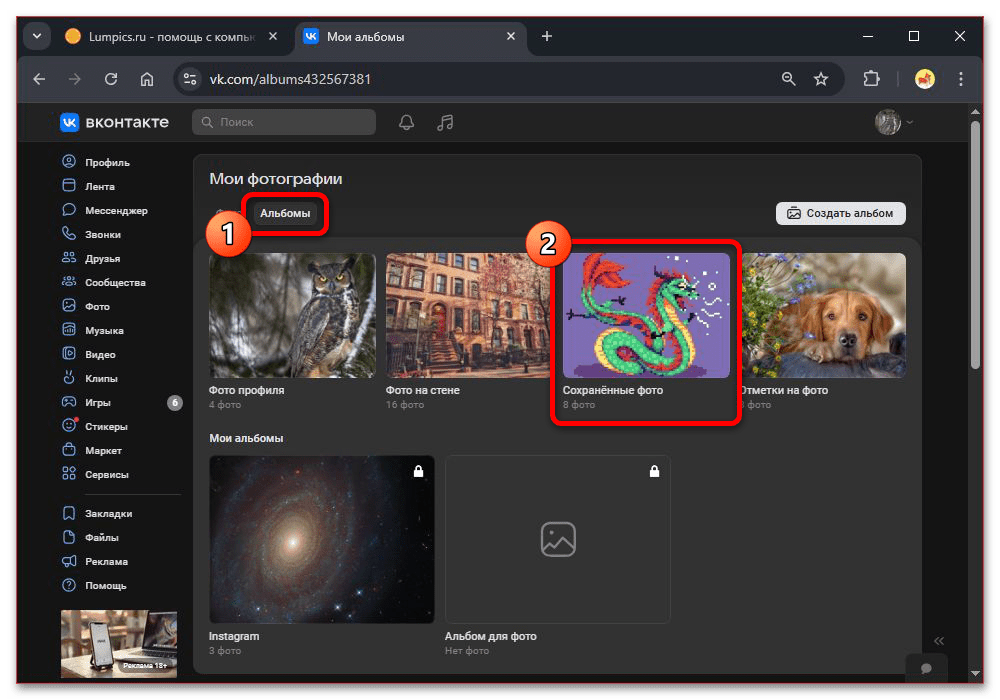Image resolution: width=1000 pixels, height=700 pixels.
Task: Open Messenger from the left sidebar
Action: (x=115, y=210)
